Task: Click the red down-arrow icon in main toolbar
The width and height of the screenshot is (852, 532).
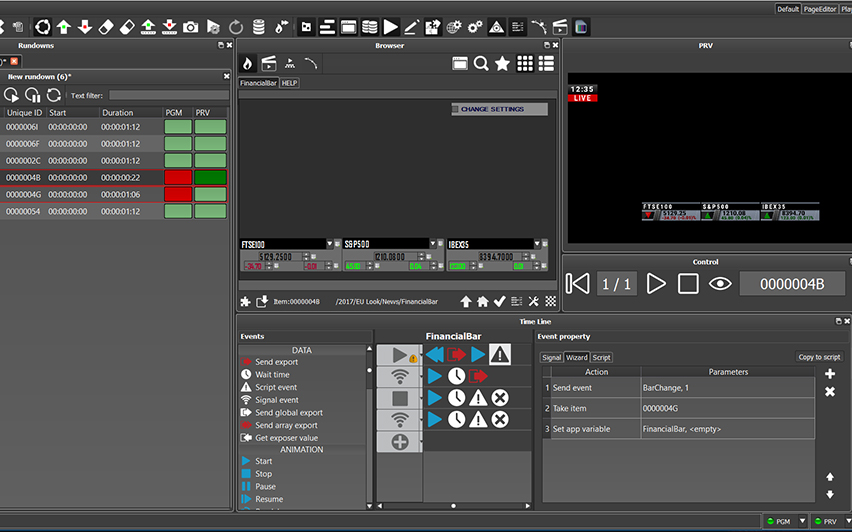Action: click(85, 27)
